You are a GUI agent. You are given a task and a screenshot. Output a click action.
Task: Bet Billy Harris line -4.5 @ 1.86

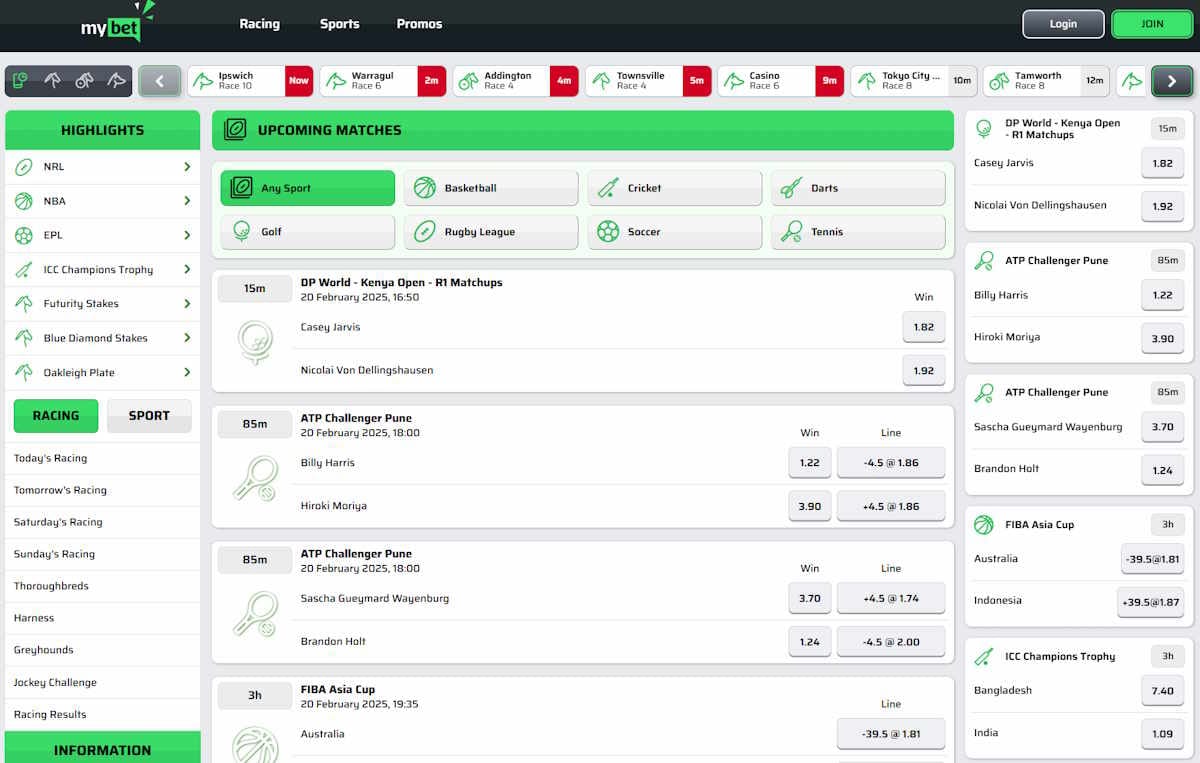click(x=891, y=463)
